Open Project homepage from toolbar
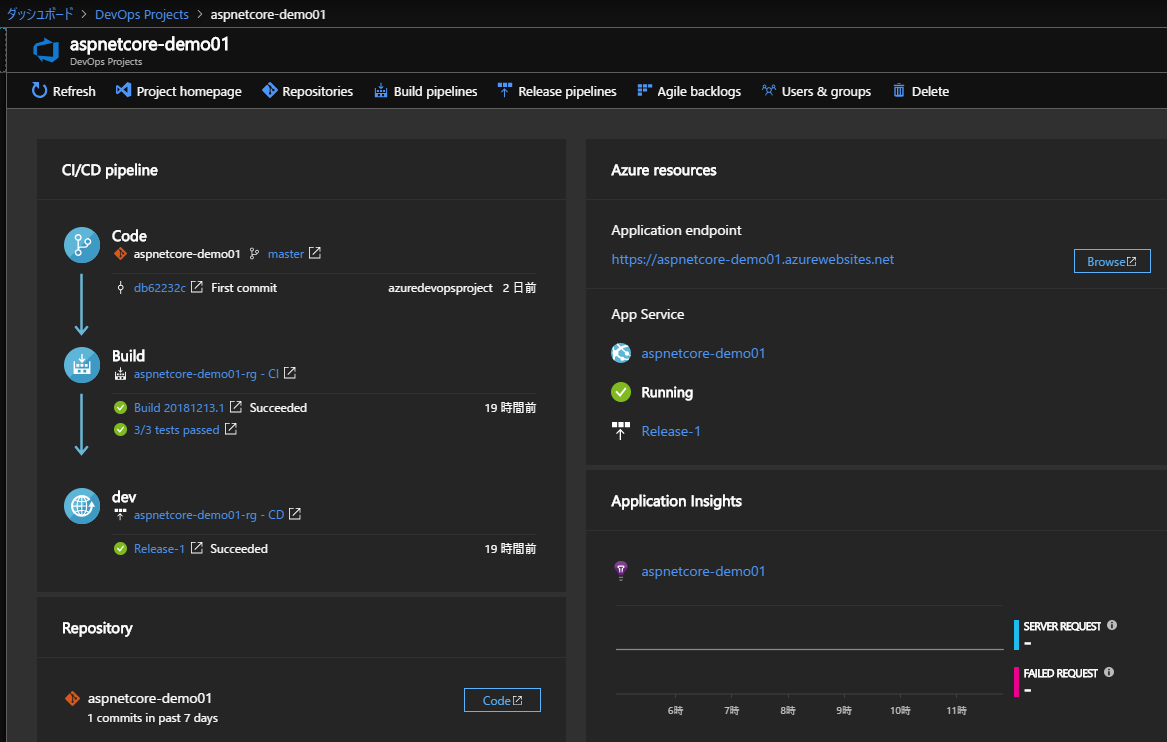Viewport: 1167px width, 742px height. pyautogui.click(x=179, y=91)
